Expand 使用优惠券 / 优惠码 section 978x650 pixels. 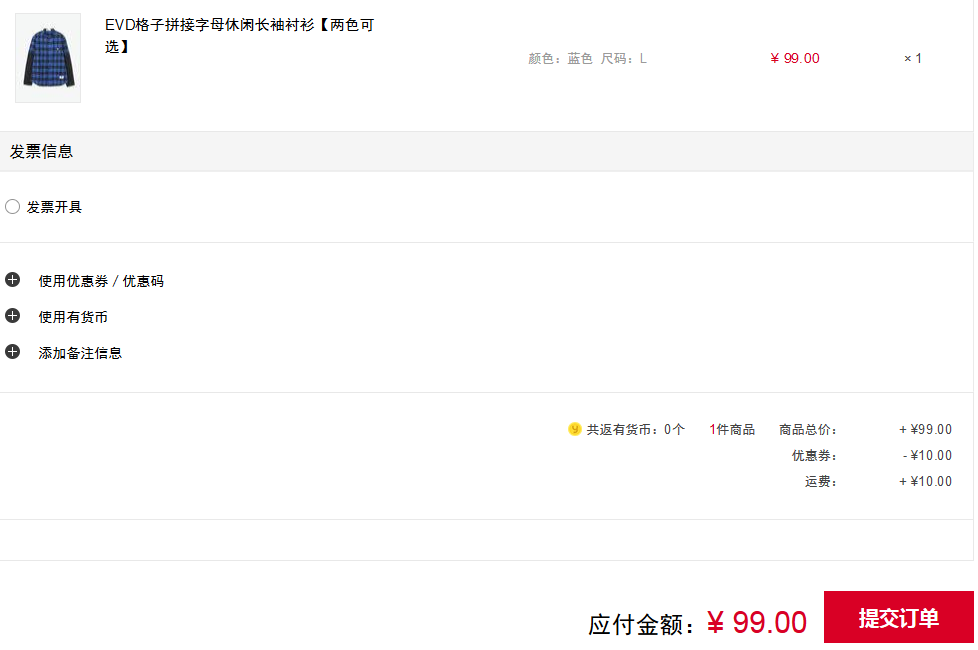tap(101, 281)
